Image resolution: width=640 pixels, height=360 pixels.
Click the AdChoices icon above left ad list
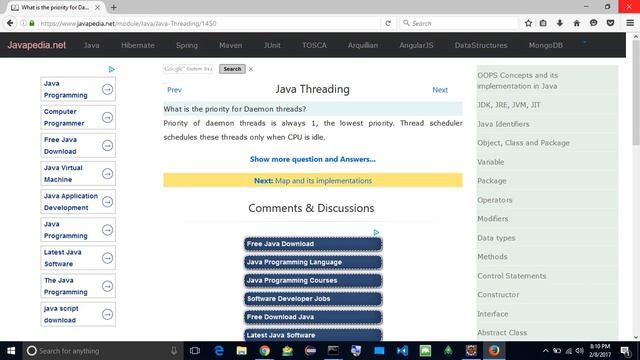point(111,69)
